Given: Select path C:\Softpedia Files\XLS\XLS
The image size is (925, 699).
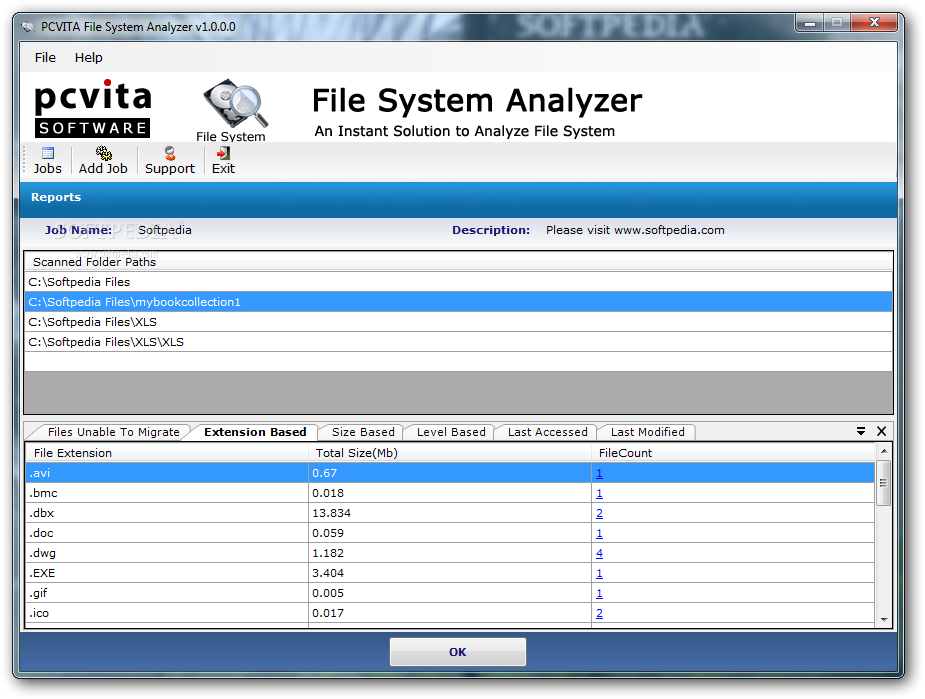Looking at the screenshot, I should pyautogui.click(x=458, y=342).
